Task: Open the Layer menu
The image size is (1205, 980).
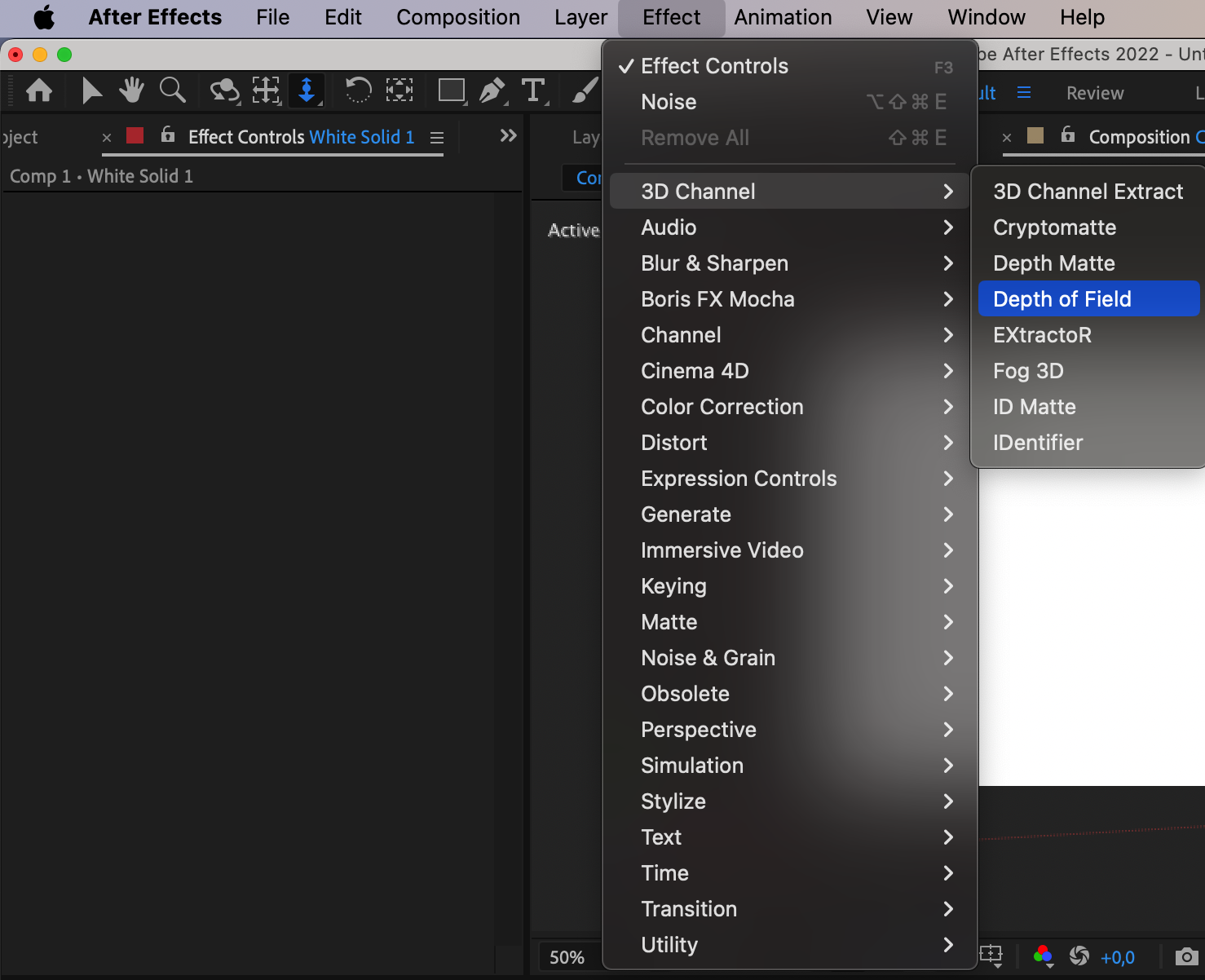Action: point(580,17)
